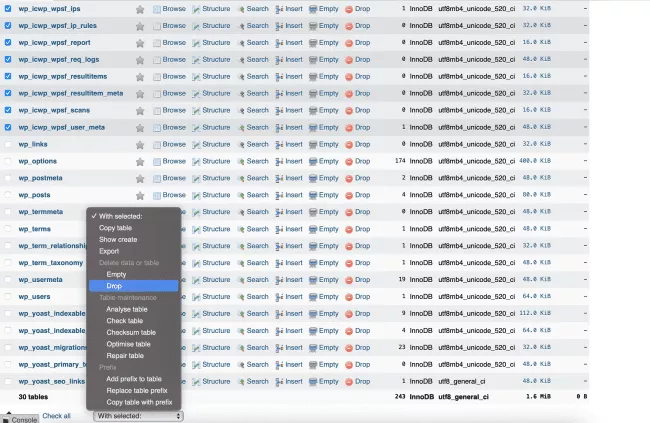Check the wp_links table checkbox

point(9,144)
